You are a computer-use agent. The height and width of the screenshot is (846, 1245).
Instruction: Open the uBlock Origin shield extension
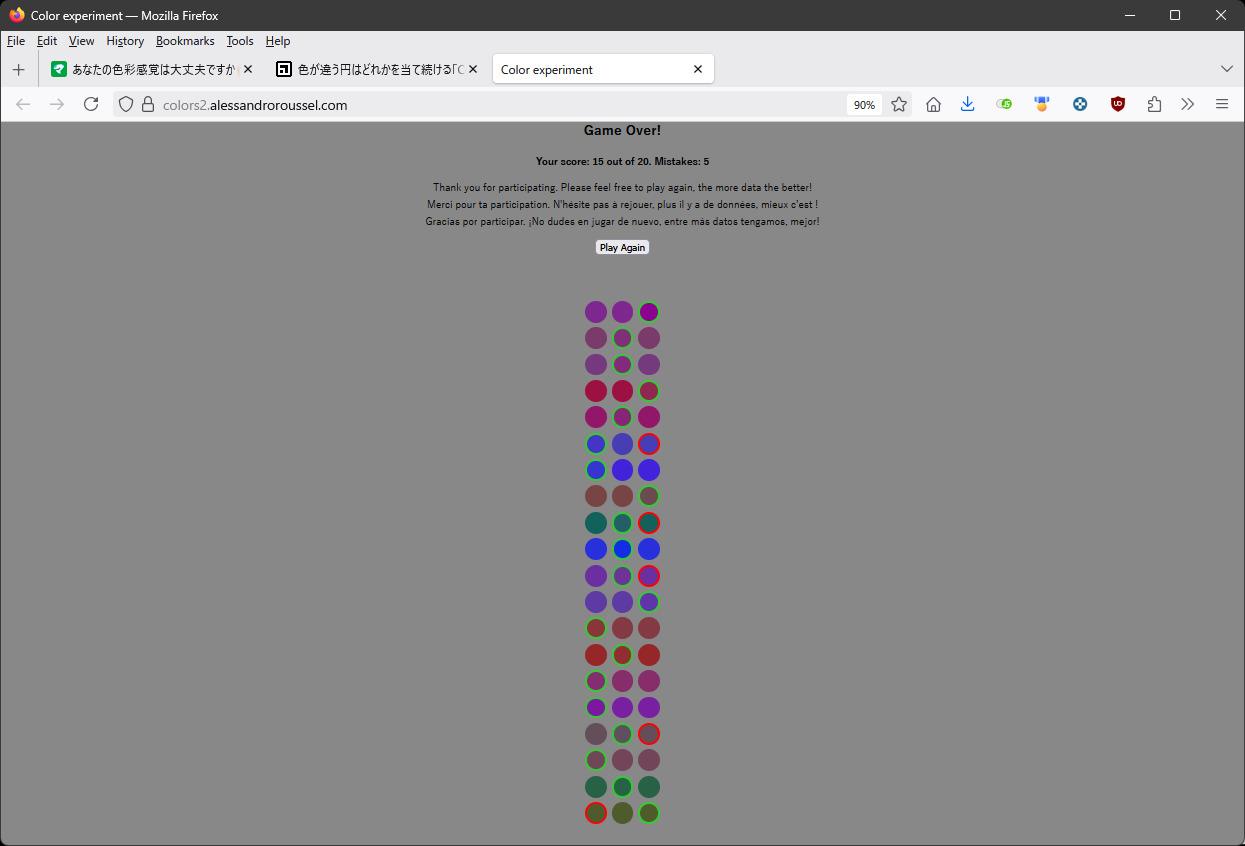(x=1118, y=104)
